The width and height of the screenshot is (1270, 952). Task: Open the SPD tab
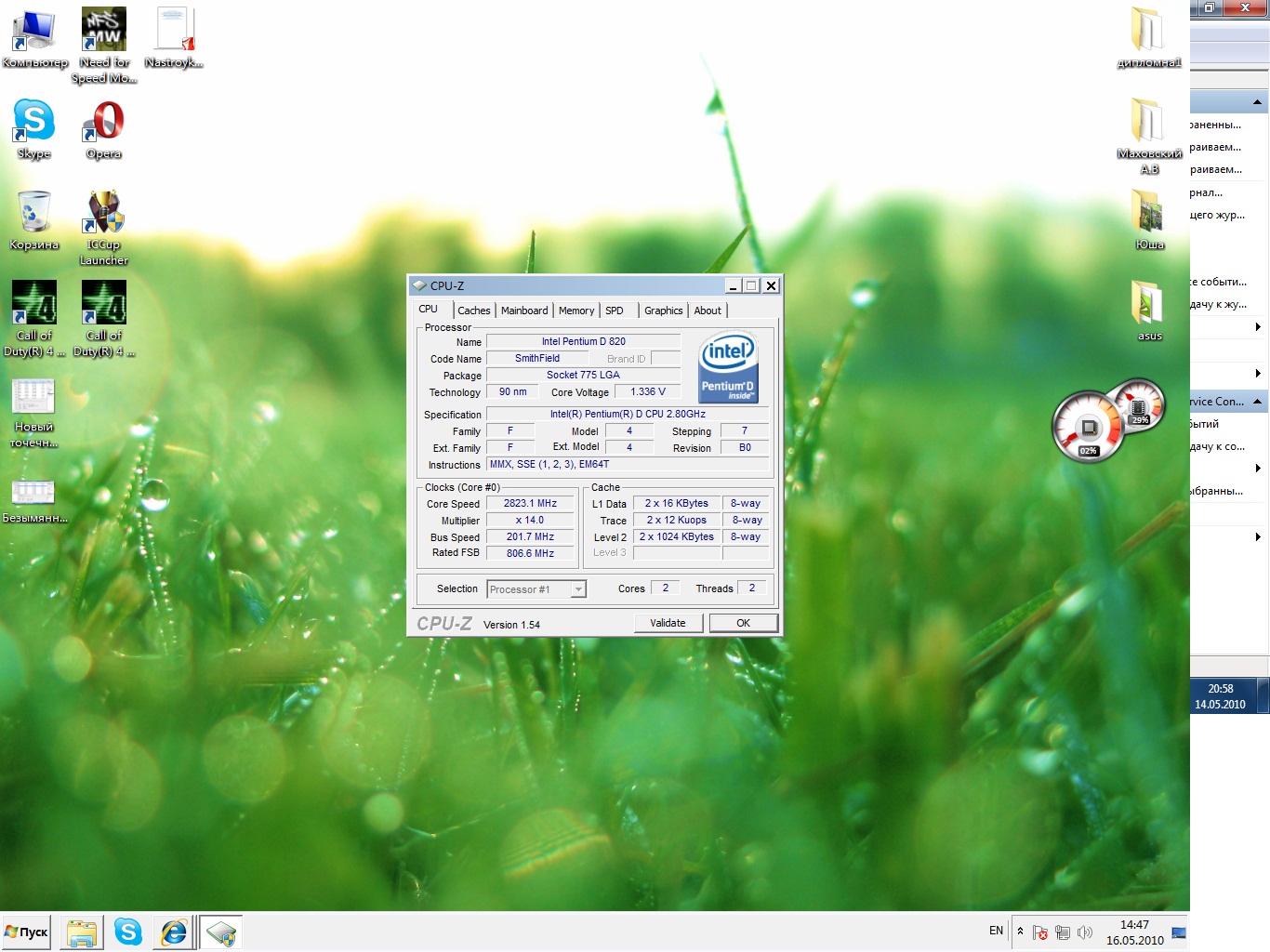coord(615,311)
